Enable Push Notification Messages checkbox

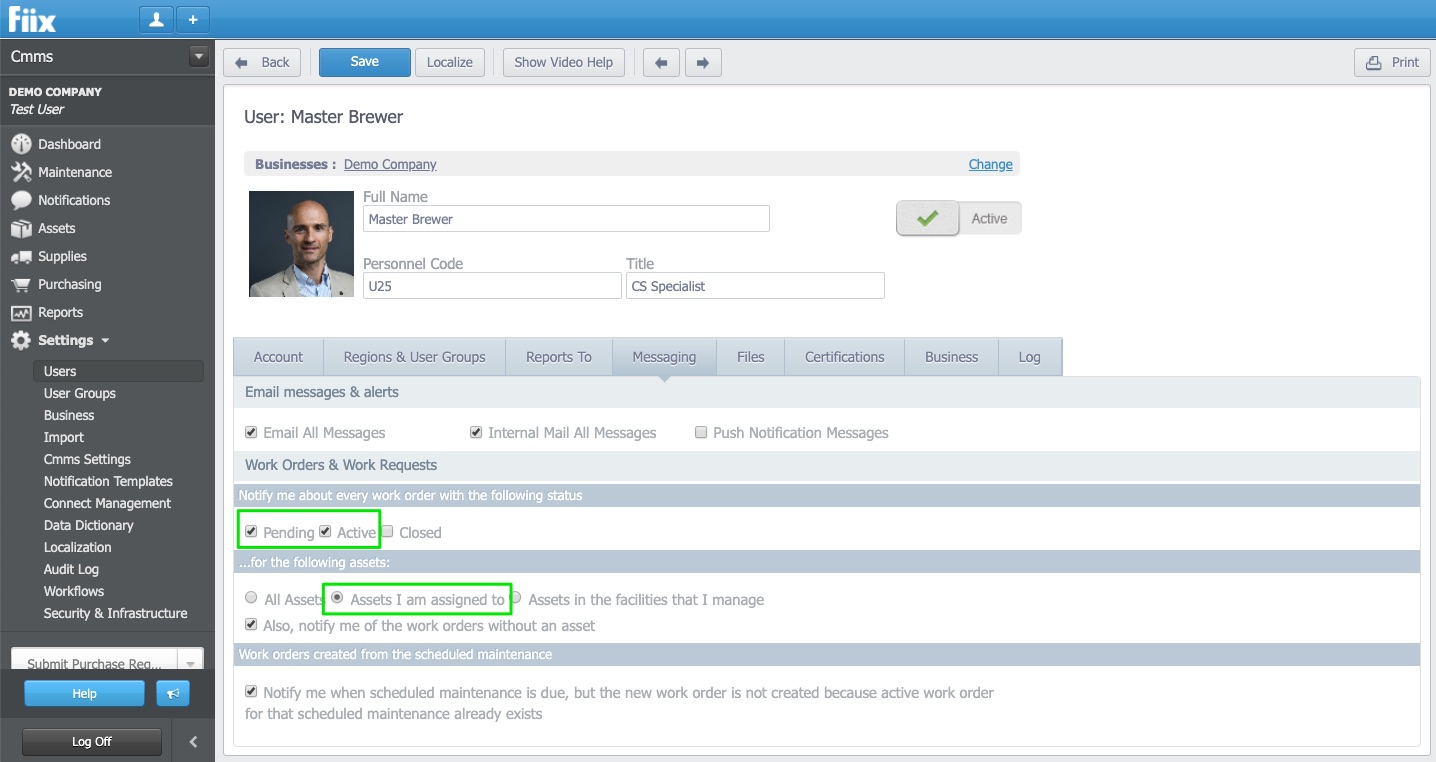tap(702, 433)
